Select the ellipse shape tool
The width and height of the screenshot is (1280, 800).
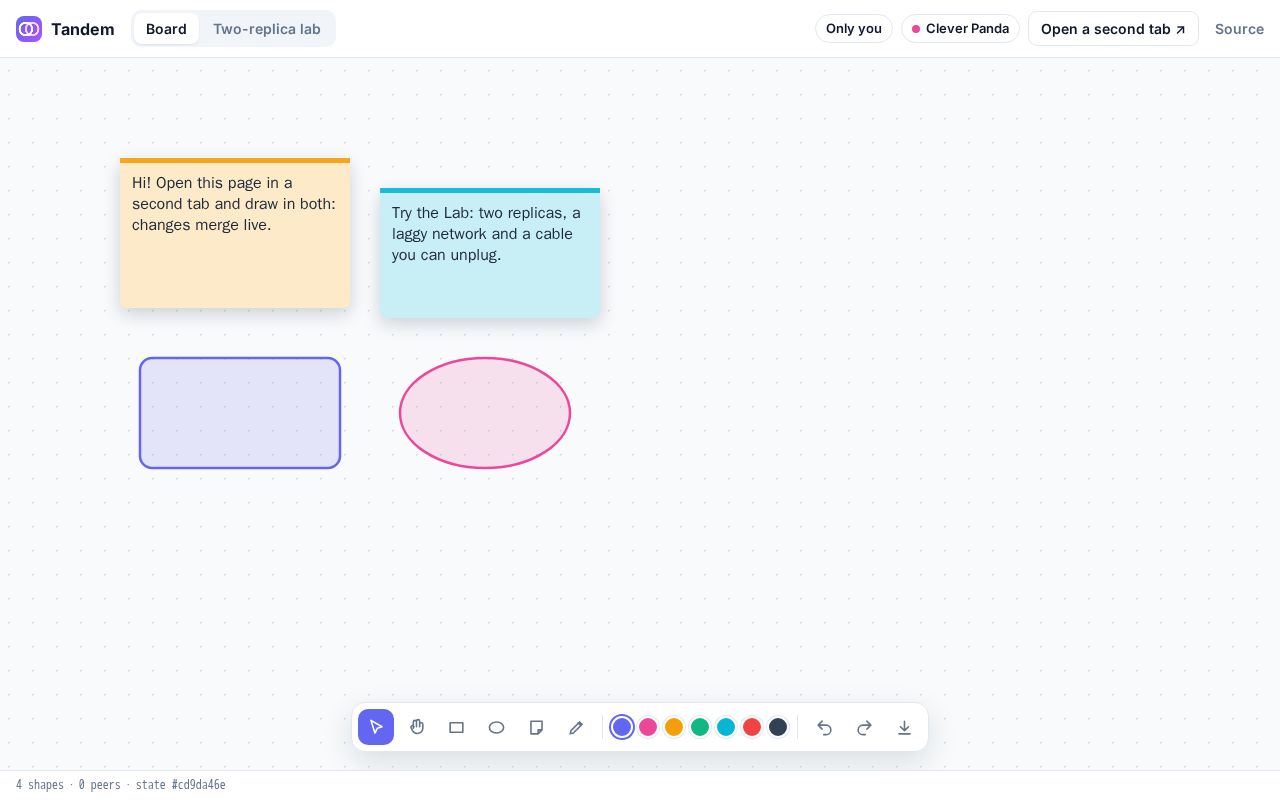[496, 727]
